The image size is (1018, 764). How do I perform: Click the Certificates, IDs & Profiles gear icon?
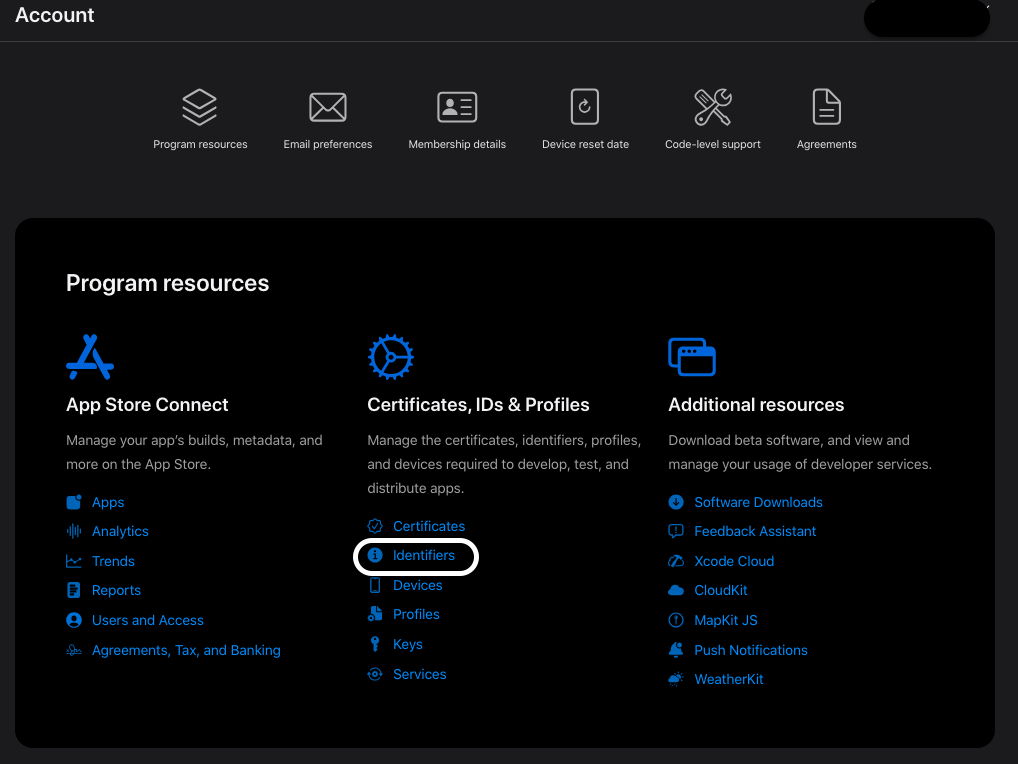pos(391,356)
